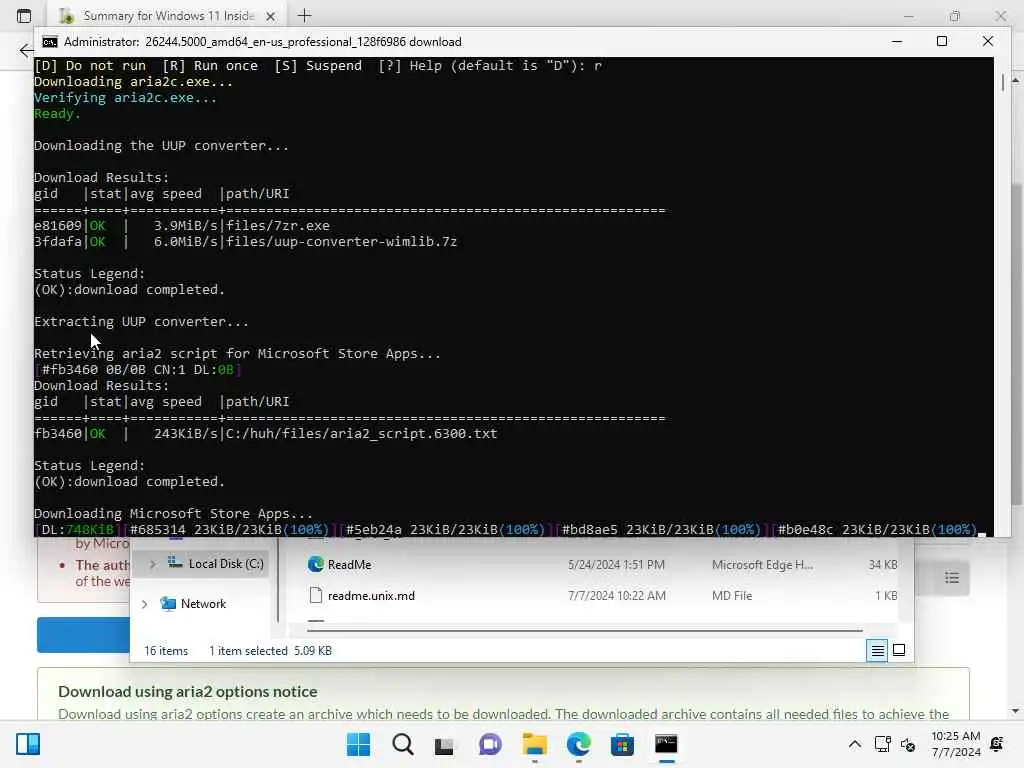
Task: Select Summary for Windows 11 Insider tab
Action: point(168,16)
